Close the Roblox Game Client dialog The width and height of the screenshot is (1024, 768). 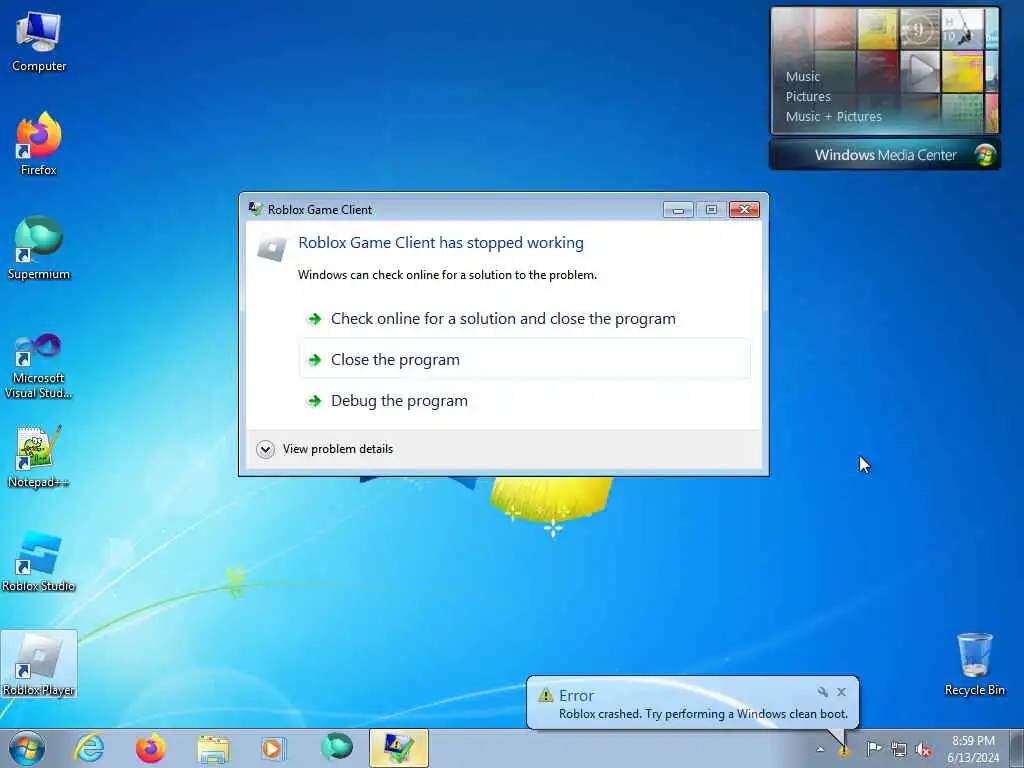tap(744, 209)
